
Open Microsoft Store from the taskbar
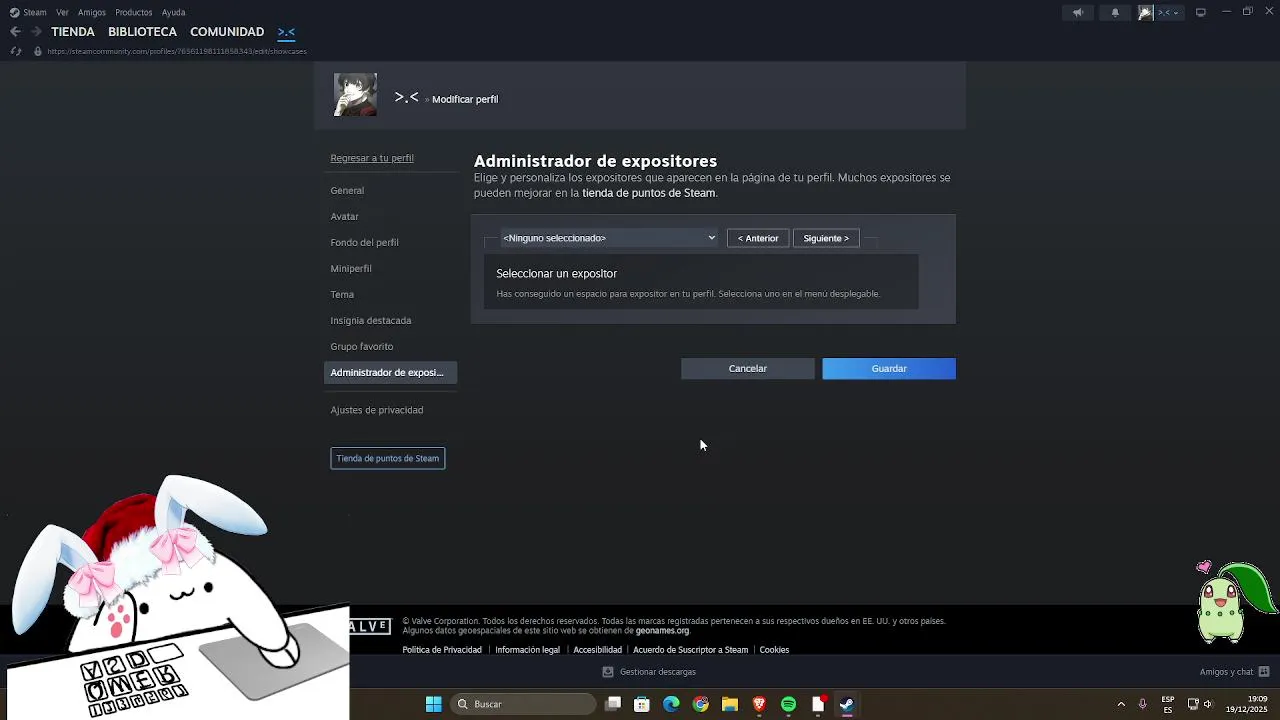[642, 704]
